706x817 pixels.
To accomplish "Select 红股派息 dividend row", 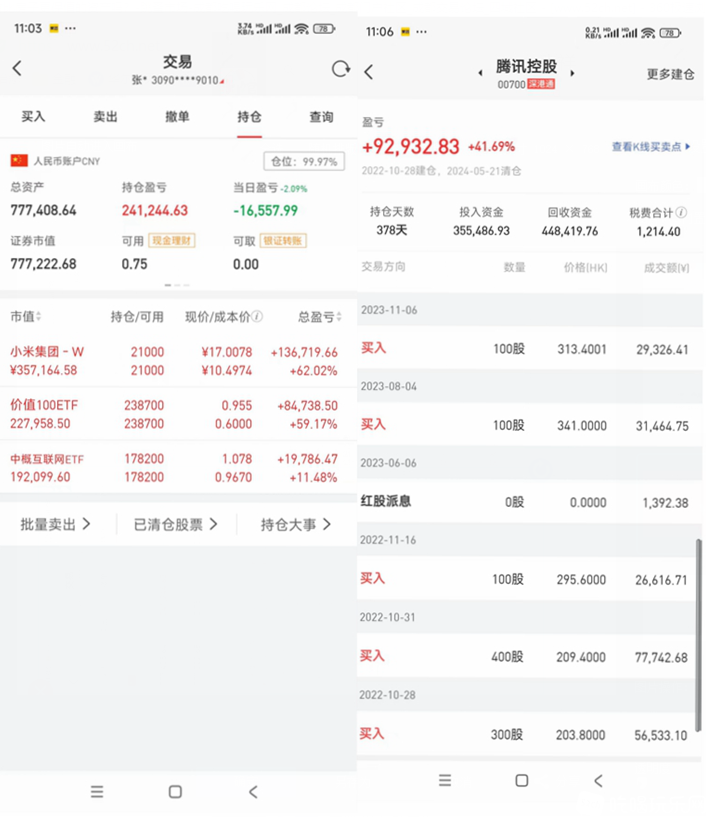I will coord(529,502).
